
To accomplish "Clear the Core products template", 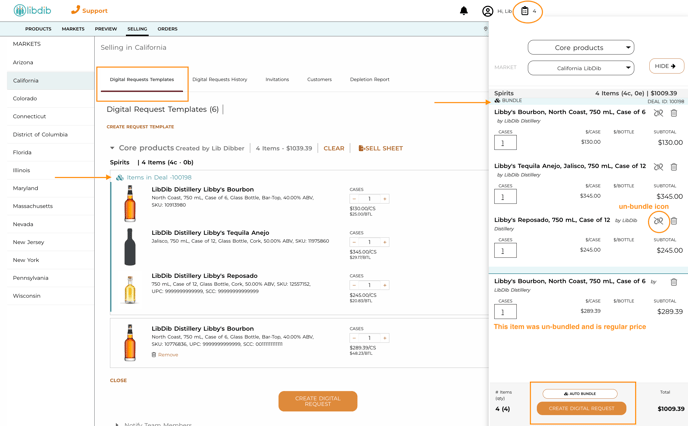I will [x=334, y=148].
